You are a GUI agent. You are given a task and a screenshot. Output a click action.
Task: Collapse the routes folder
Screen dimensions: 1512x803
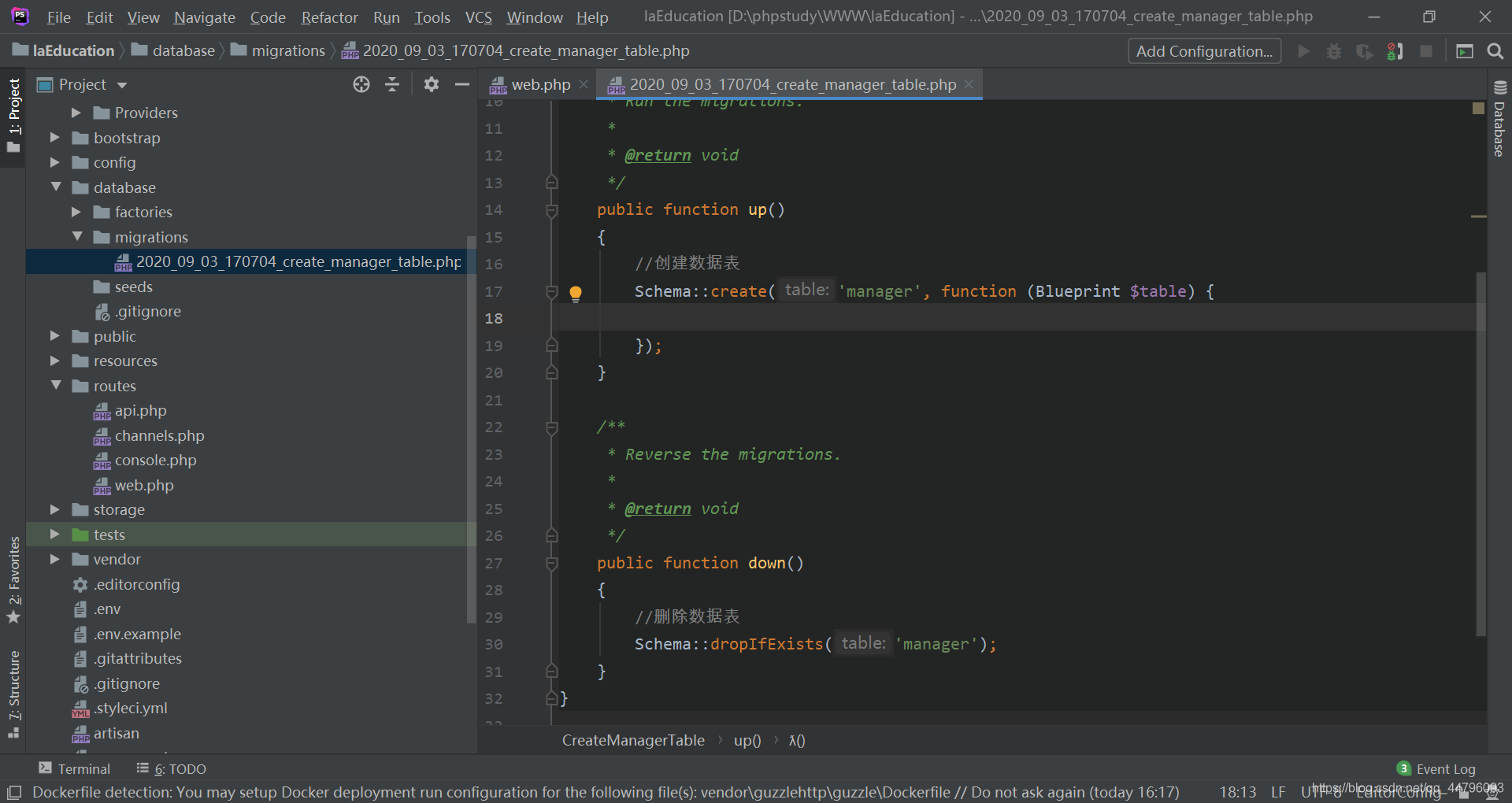pos(55,386)
